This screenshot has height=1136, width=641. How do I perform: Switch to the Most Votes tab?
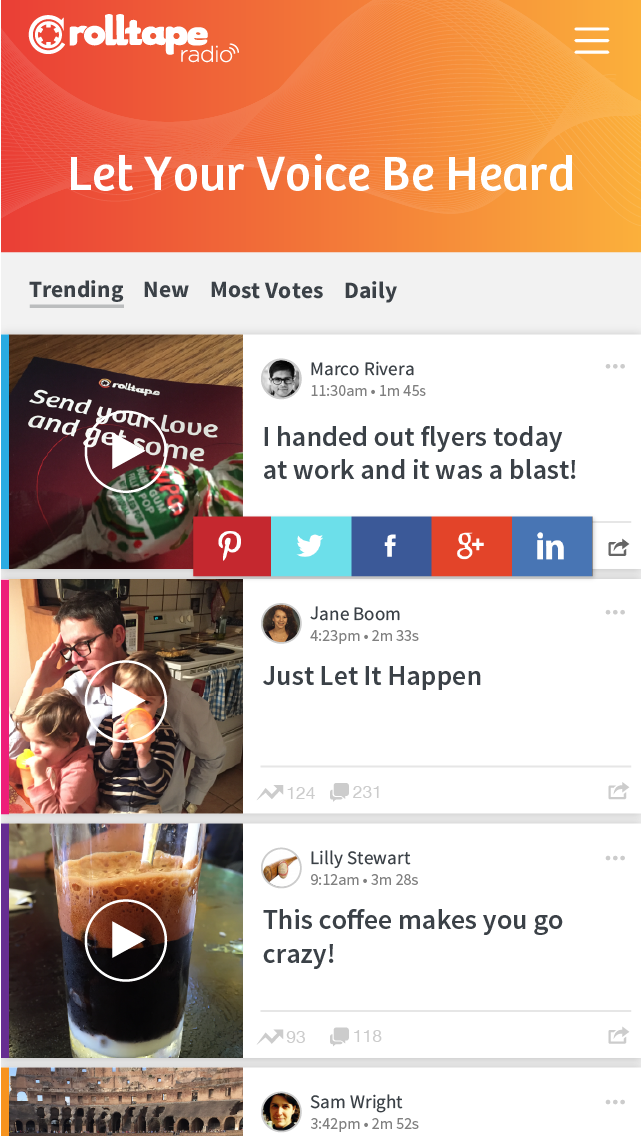pos(267,291)
